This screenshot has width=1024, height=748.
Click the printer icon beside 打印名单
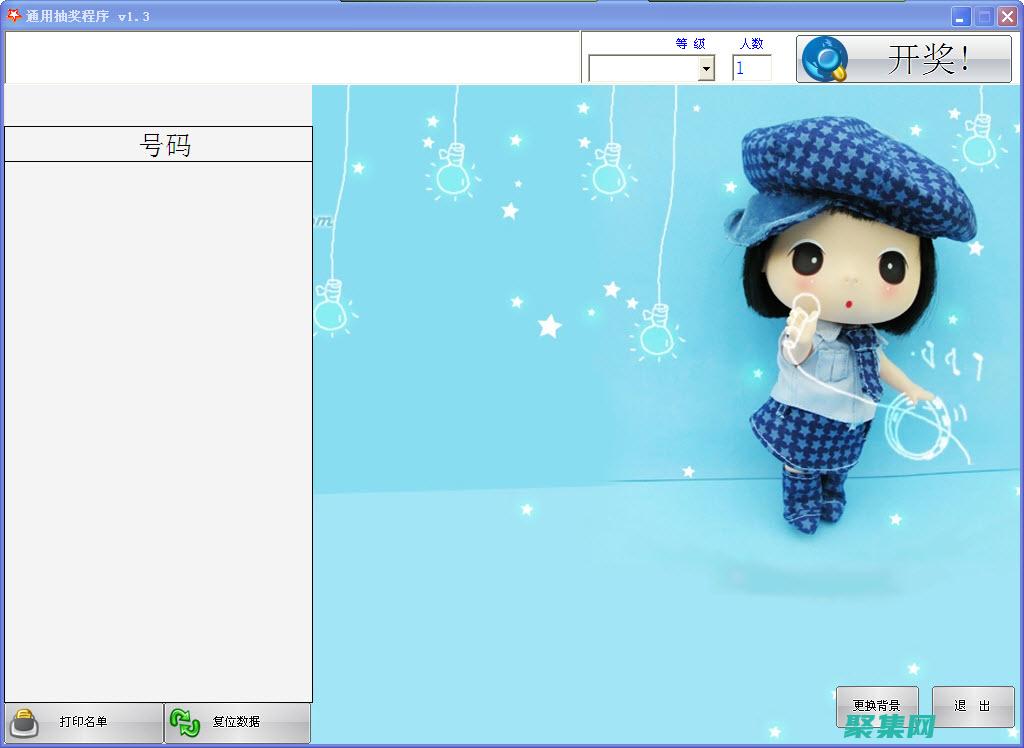[x=24, y=723]
